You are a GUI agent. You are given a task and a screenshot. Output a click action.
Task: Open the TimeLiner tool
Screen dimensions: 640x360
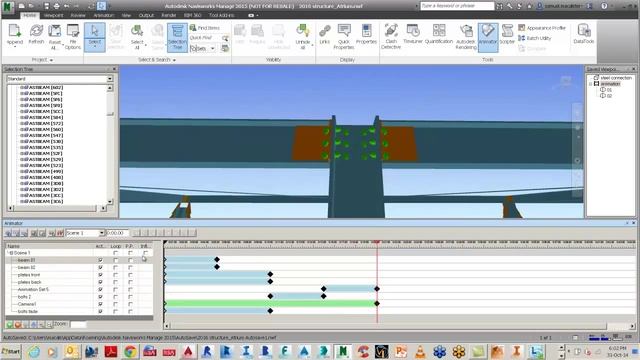[413, 34]
